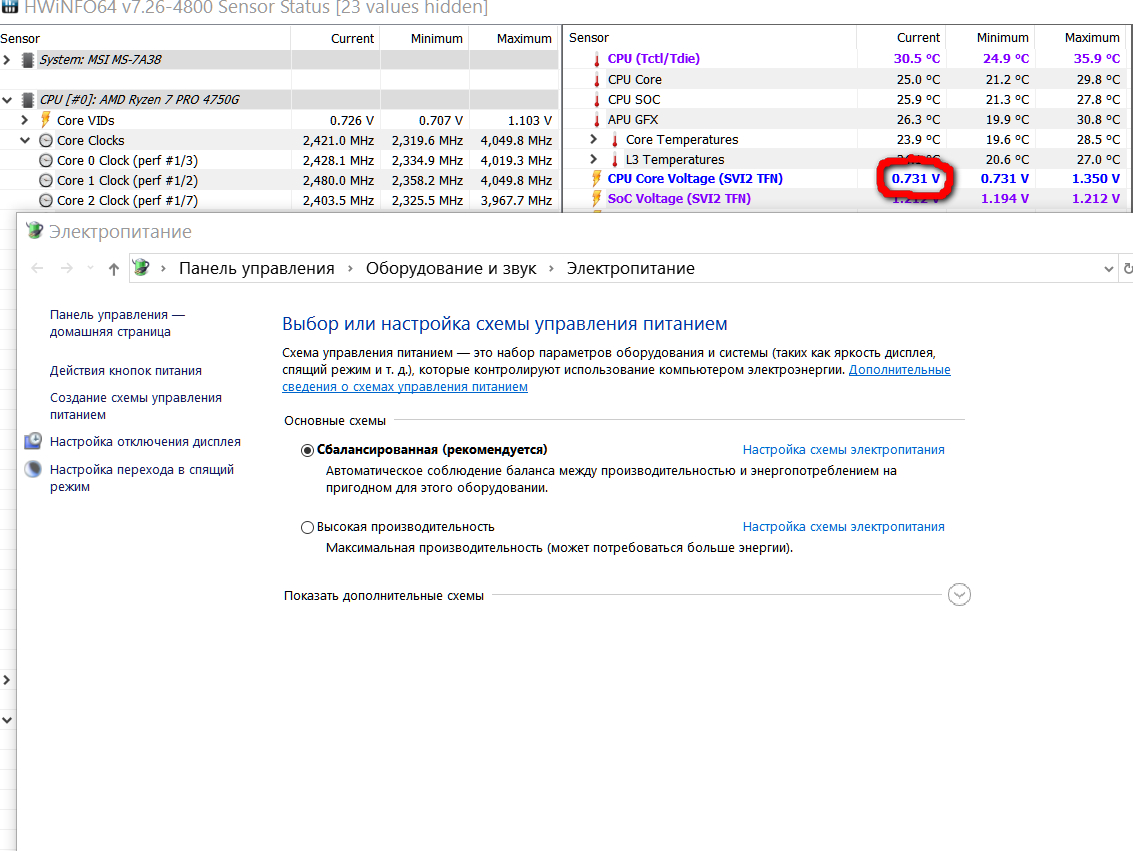The width and height of the screenshot is (1133, 851).
Task: Click the System MSI MS-7A38 chip icon
Action: [27, 60]
